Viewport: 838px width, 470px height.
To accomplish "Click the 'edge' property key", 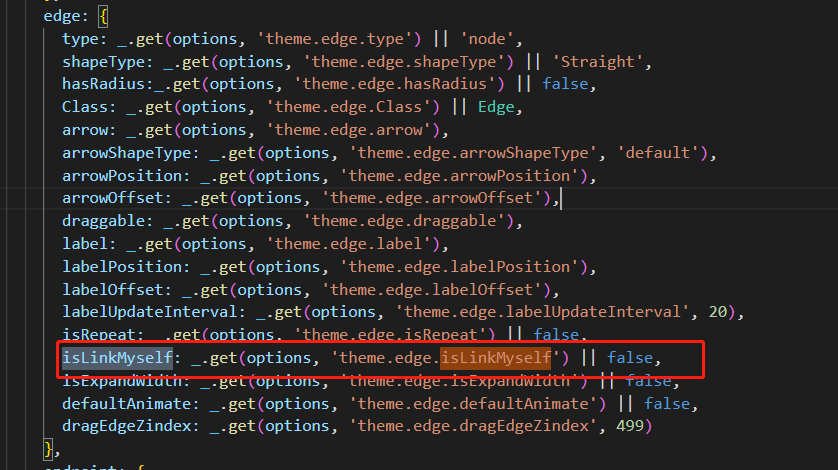I will pyautogui.click(x=61, y=16).
